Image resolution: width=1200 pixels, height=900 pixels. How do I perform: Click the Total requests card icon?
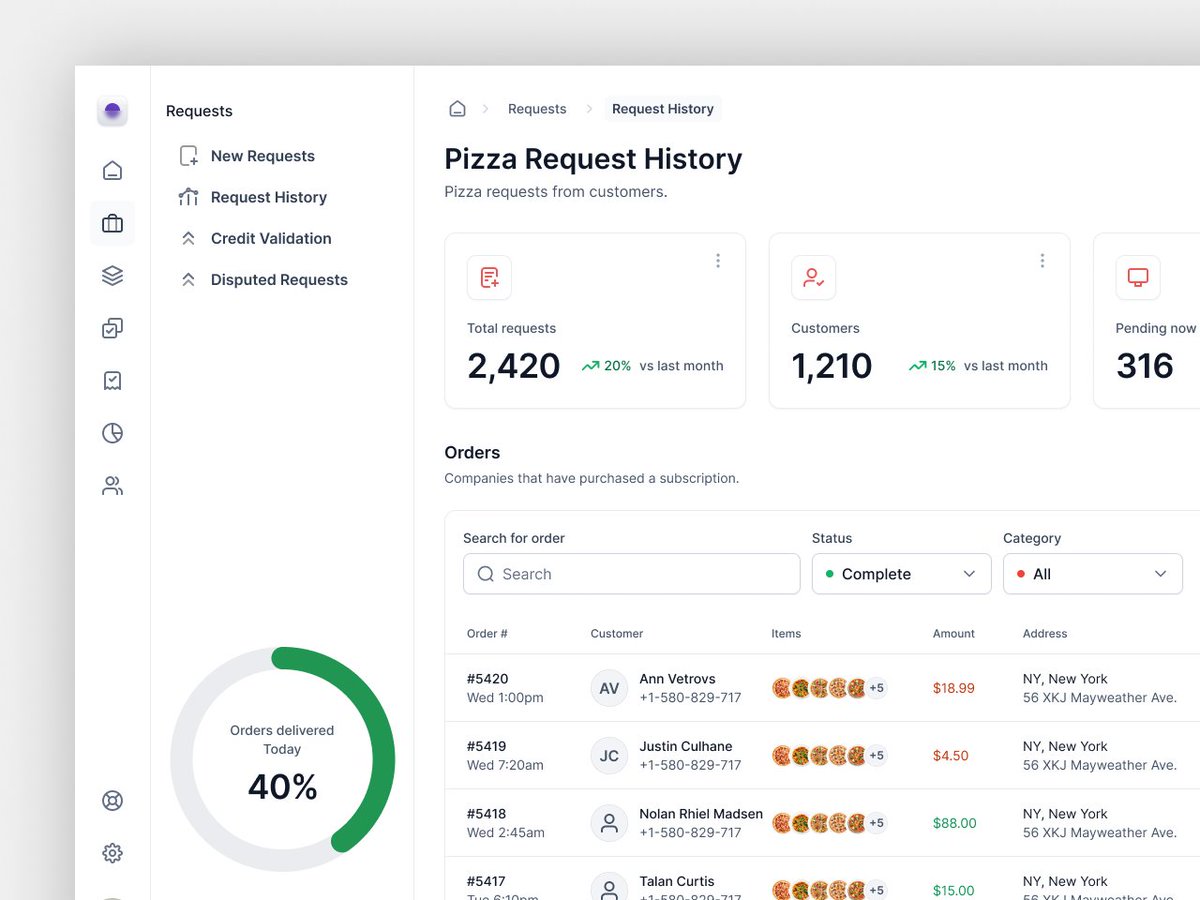coord(489,278)
